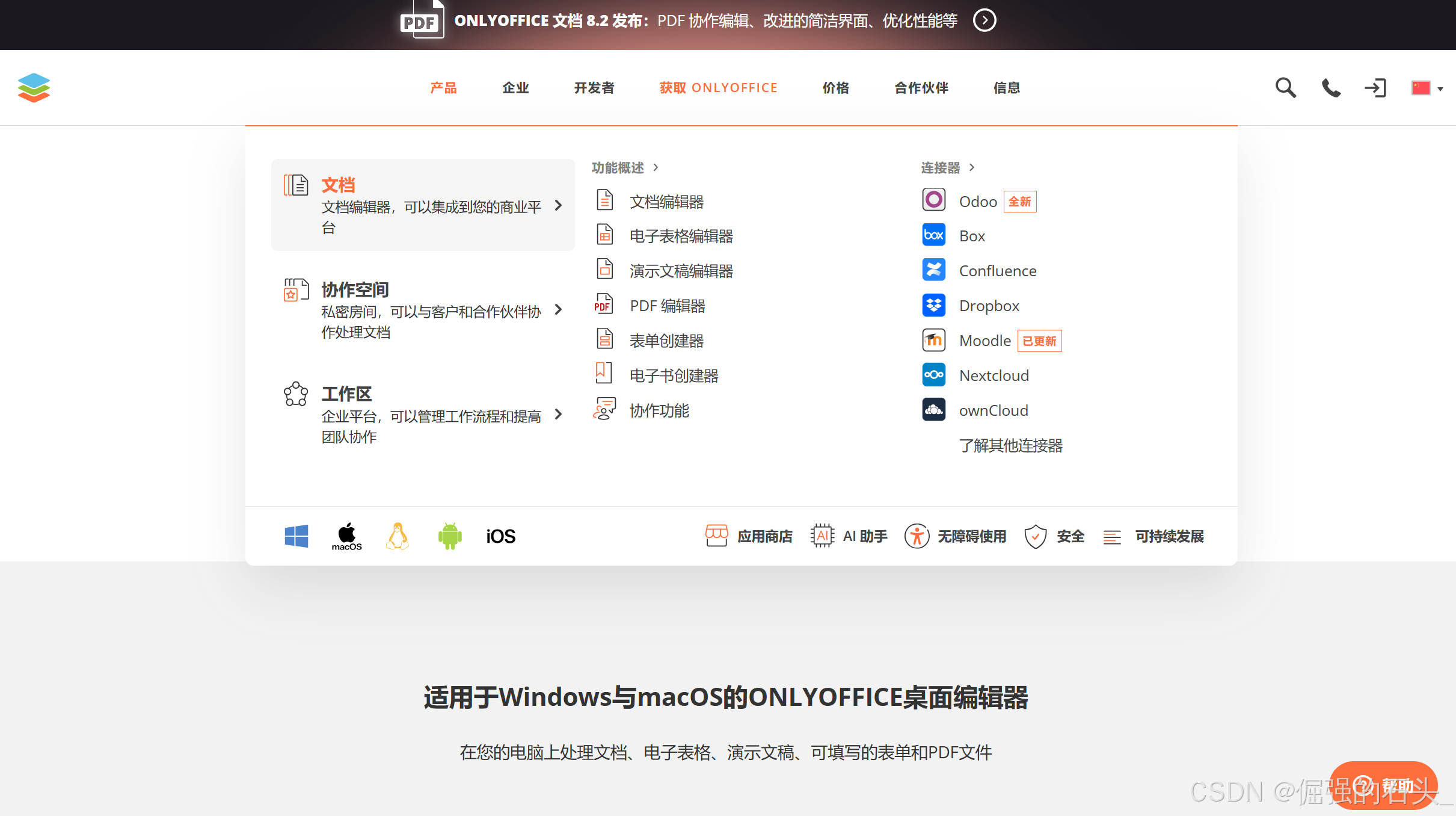Image resolution: width=1456 pixels, height=816 pixels.
Task: Click the 全新 badge beside Odoo
Action: pos(1020,202)
